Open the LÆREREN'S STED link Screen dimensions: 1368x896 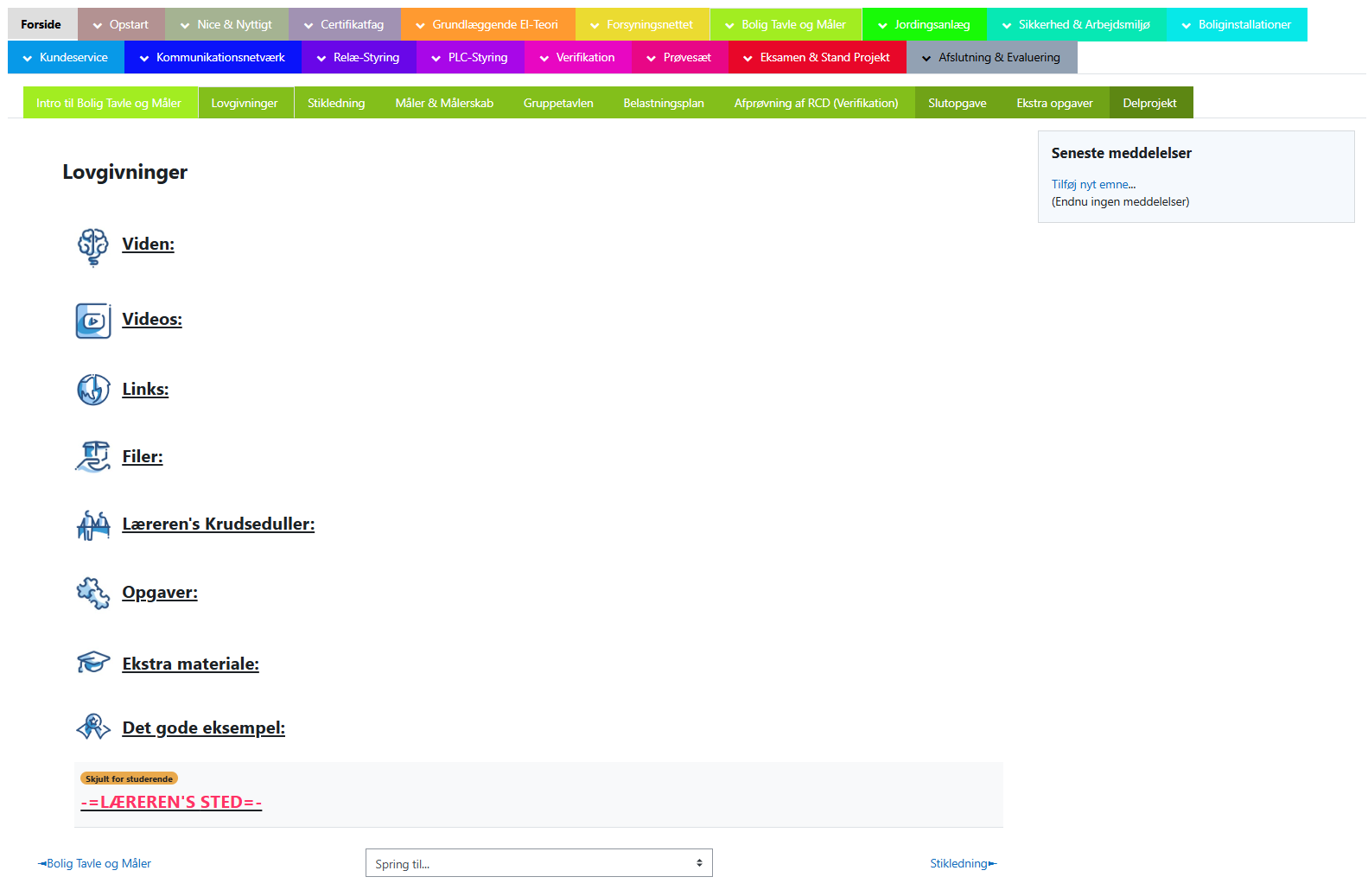tap(171, 803)
